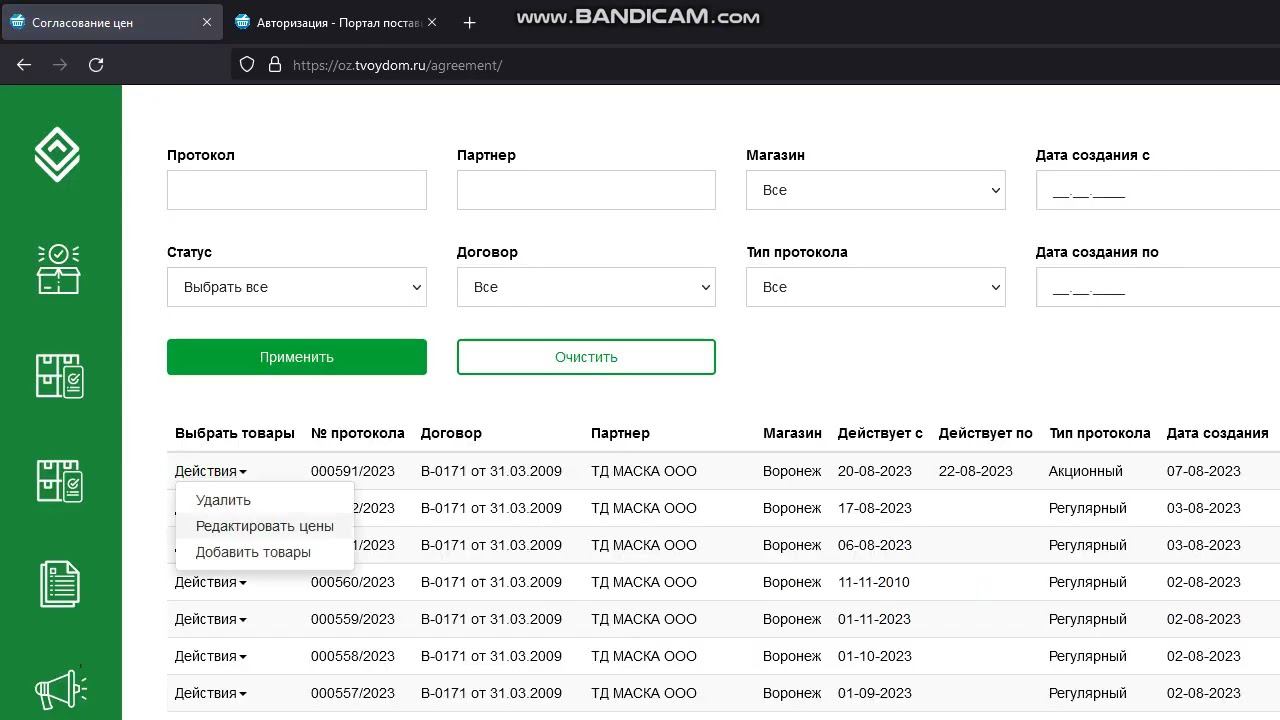Screen dimensions: 1280x720
Task: Open the Тип протокола filter dropdown
Action: pyautogui.click(x=876, y=287)
